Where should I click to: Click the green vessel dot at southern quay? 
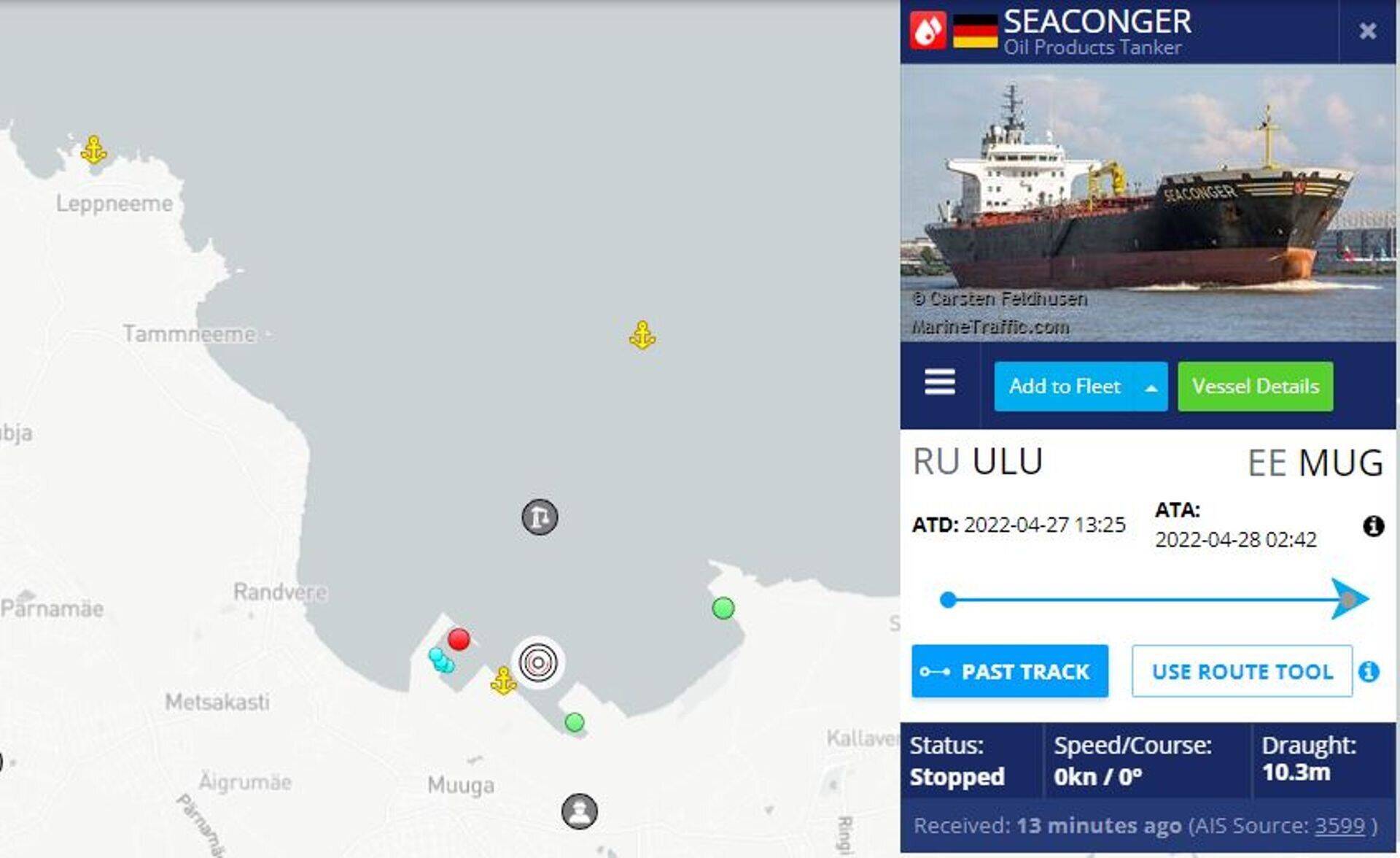tap(575, 722)
